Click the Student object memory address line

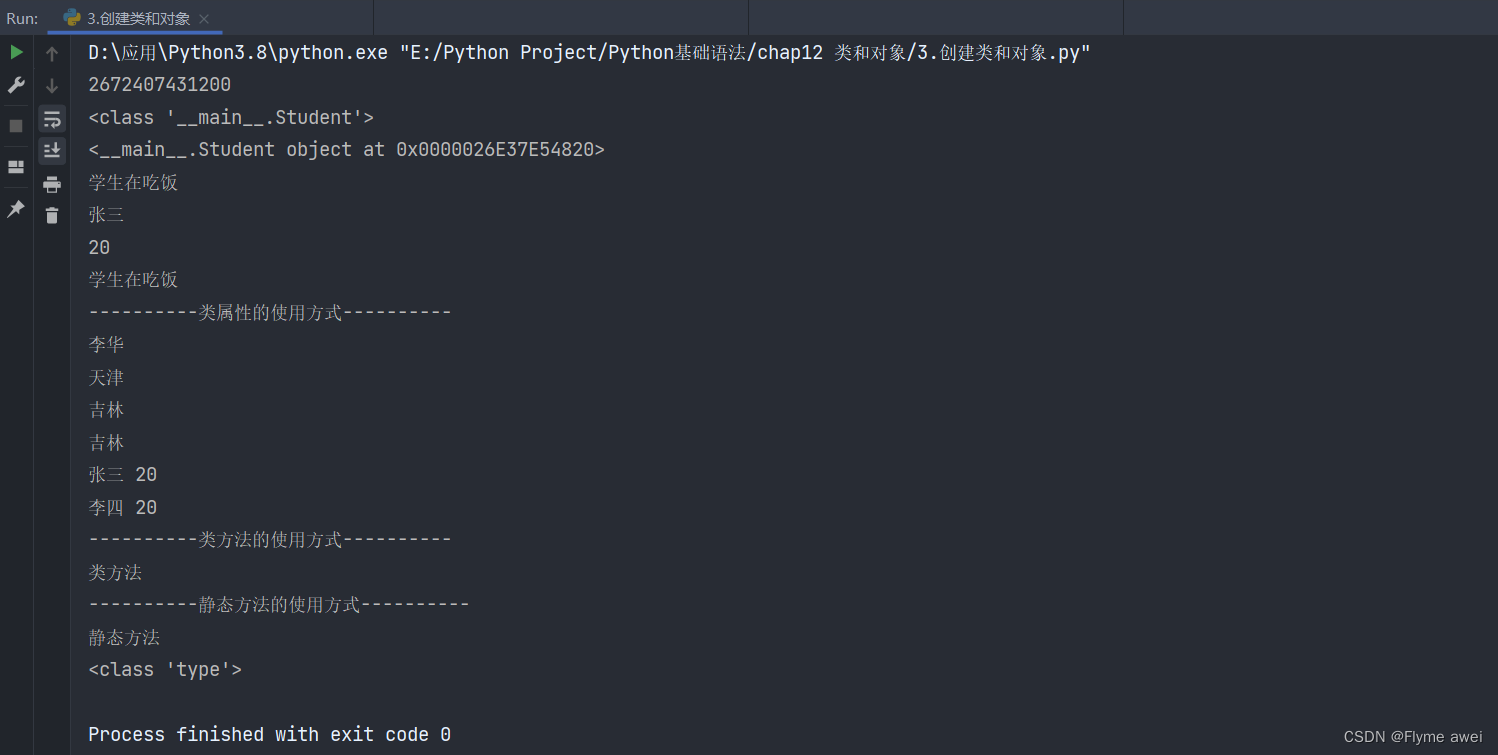coord(346,150)
